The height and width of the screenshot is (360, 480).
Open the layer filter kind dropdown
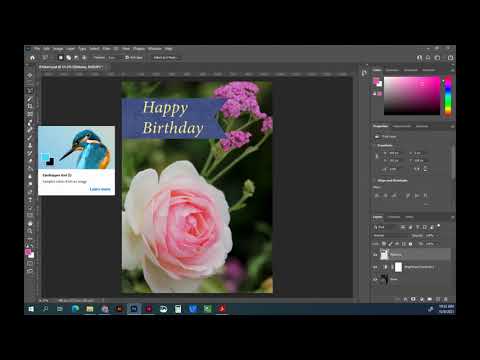pos(387,227)
